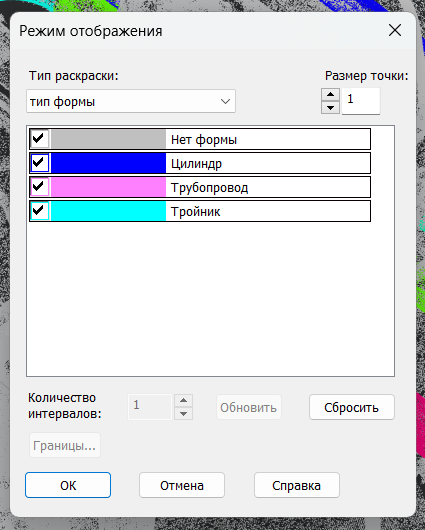425x530 pixels.
Task: Confirm with the ОК button
Action: pos(68,485)
